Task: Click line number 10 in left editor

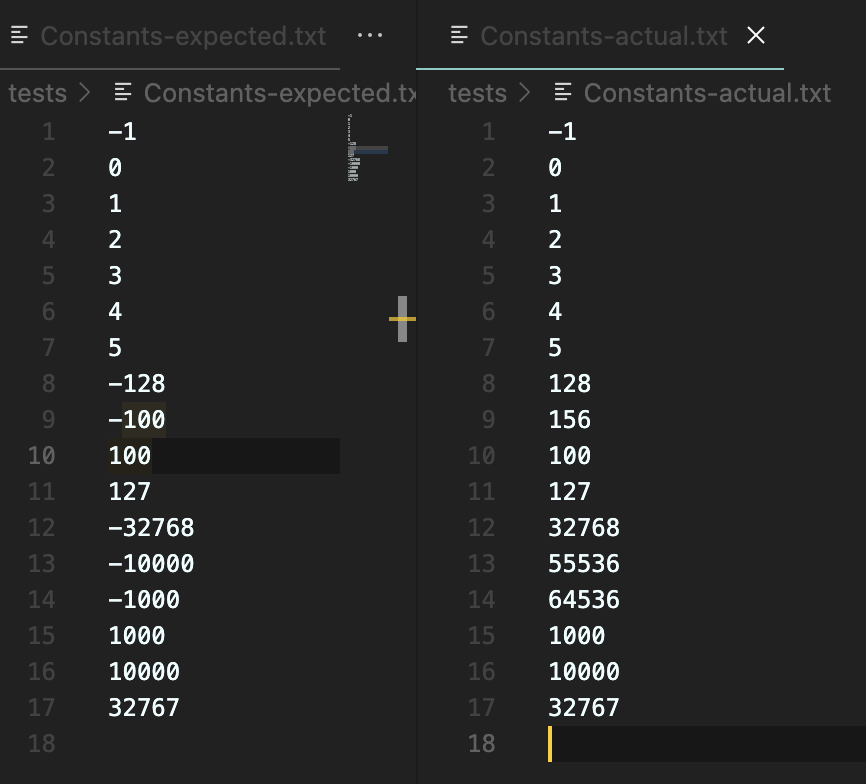Action: 41,456
